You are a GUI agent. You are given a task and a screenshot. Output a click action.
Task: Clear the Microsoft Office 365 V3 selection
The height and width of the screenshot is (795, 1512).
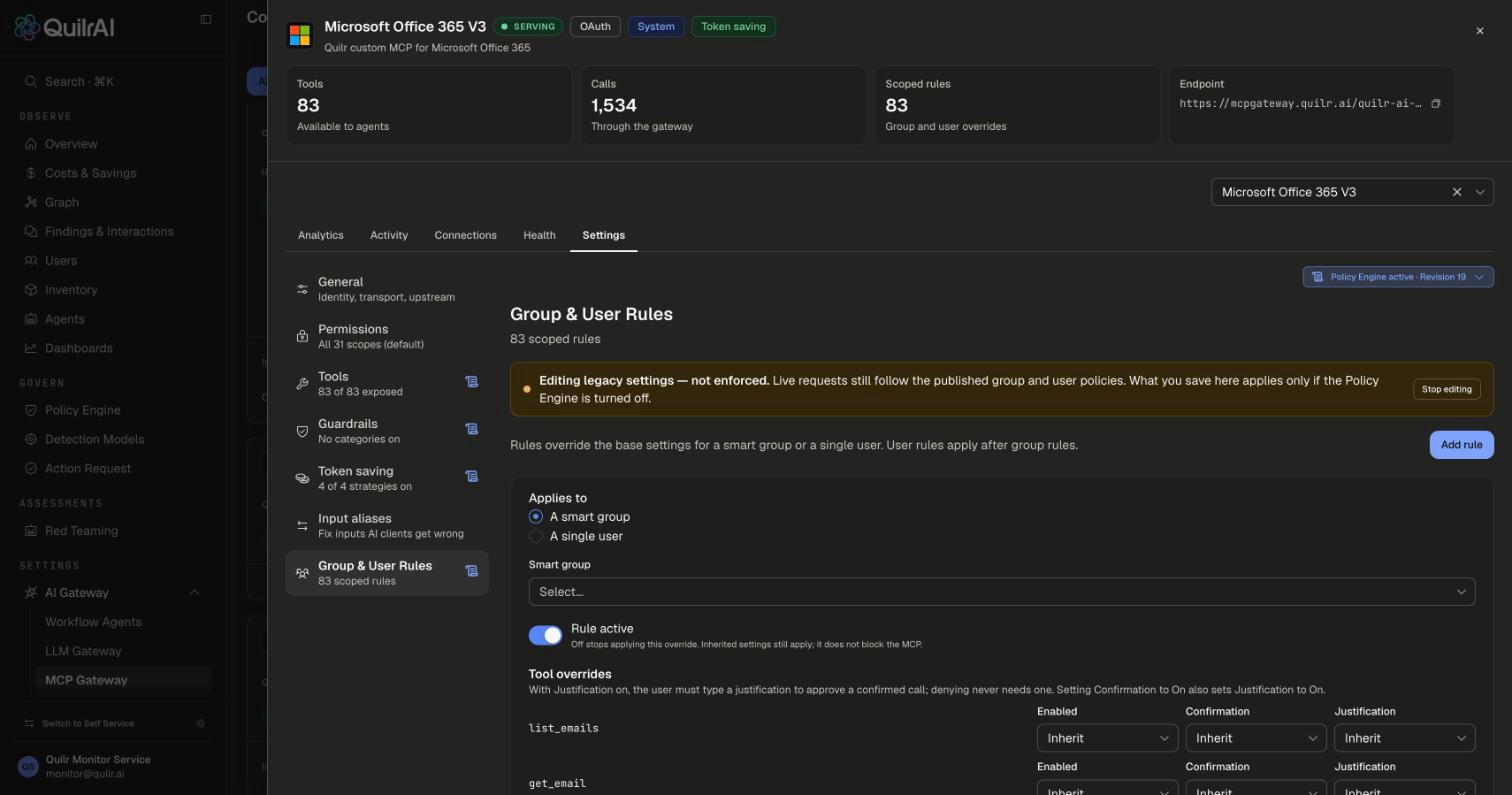pos(1457,192)
